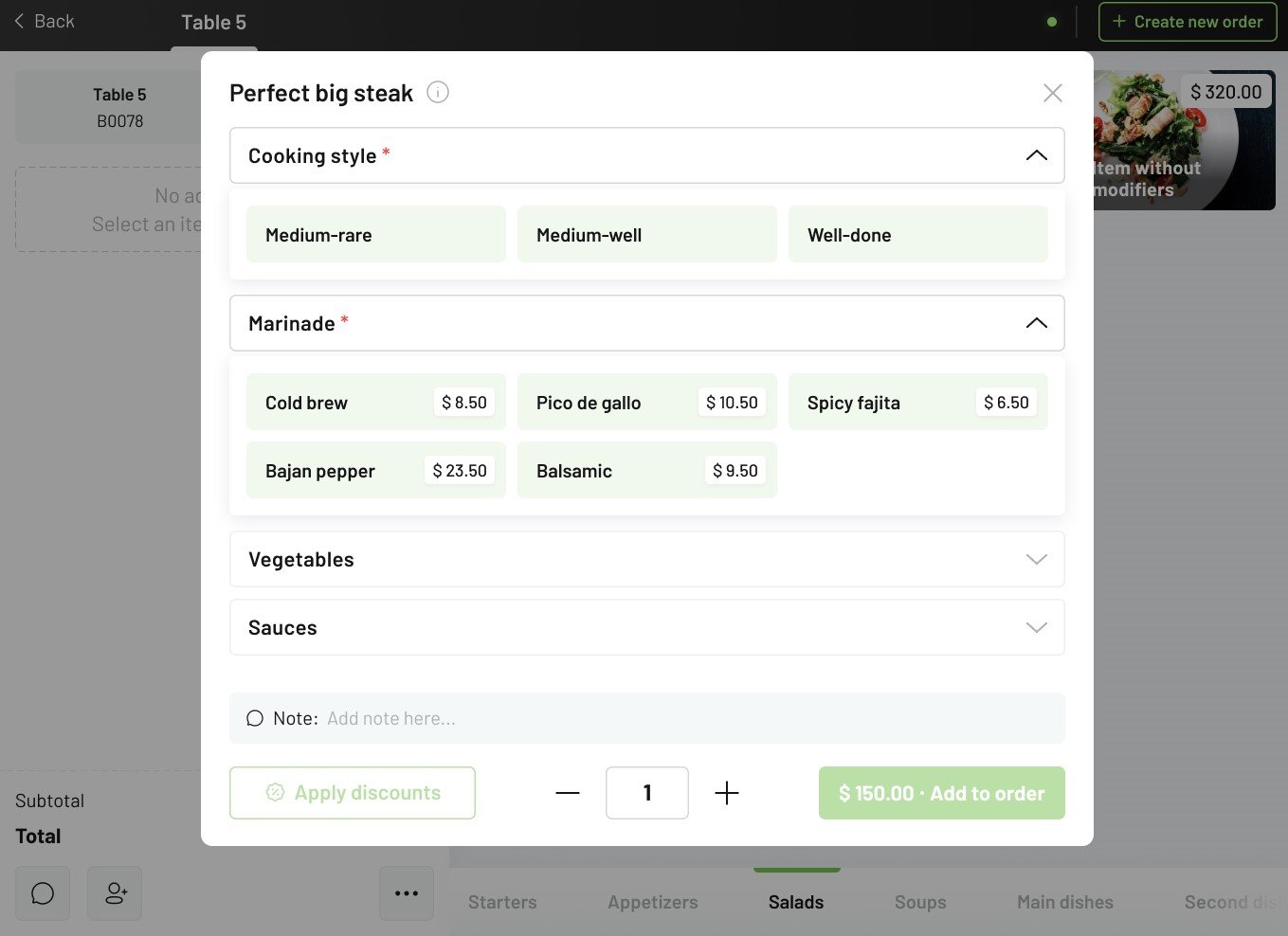Viewport: 1288px width, 936px height.
Task: Select the Medium-rare cooking style
Action: tap(375, 234)
